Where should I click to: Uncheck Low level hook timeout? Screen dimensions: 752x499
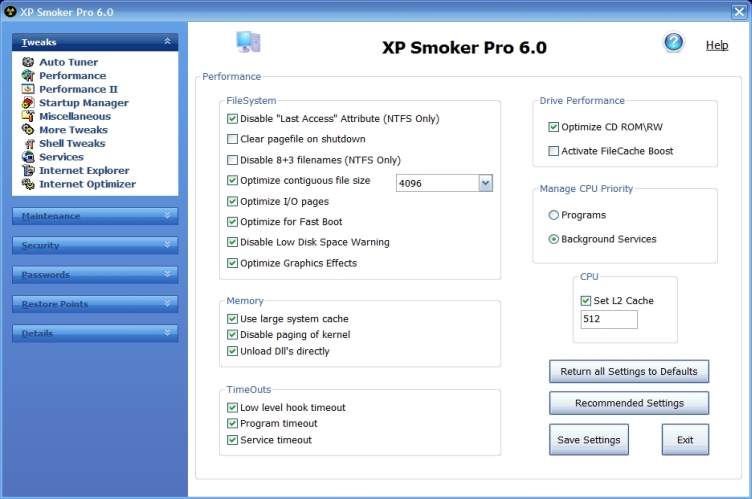232,407
